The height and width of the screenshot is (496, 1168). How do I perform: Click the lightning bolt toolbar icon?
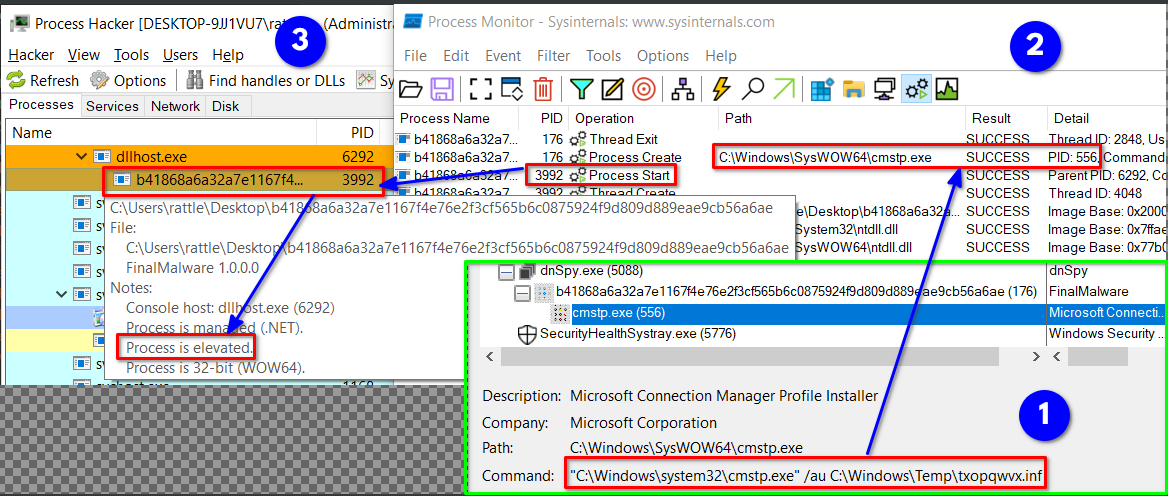point(721,89)
